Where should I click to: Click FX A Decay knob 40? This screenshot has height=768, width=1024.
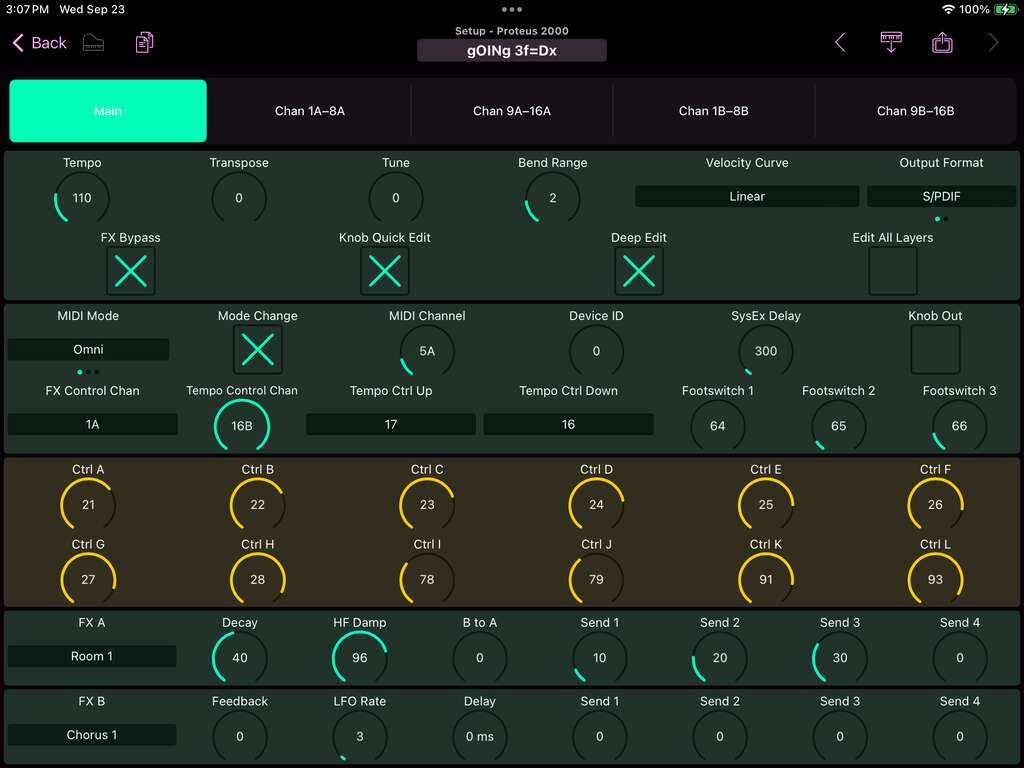click(240, 658)
